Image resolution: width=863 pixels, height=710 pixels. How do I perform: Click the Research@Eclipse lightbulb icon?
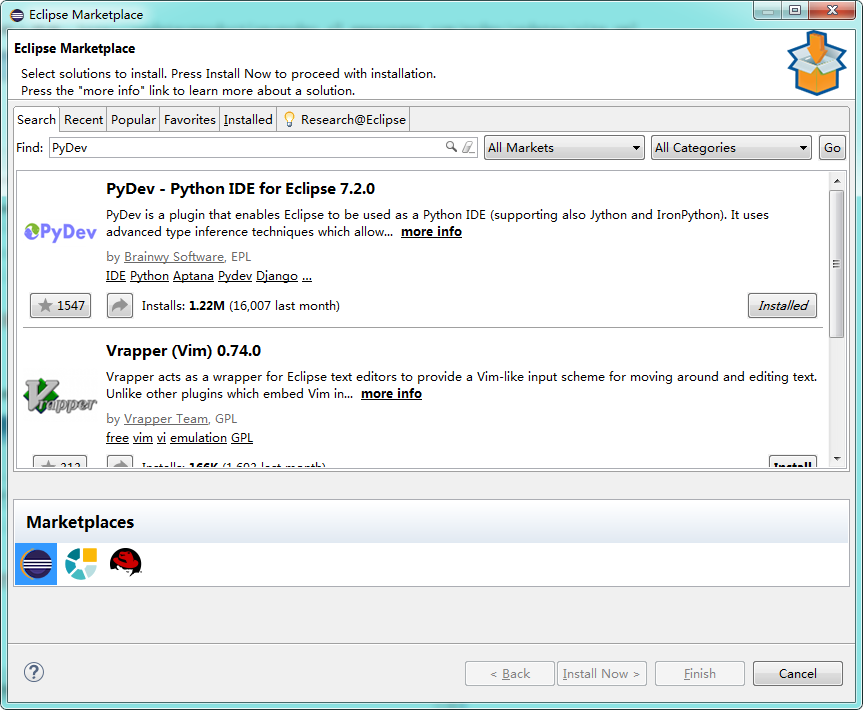point(290,119)
